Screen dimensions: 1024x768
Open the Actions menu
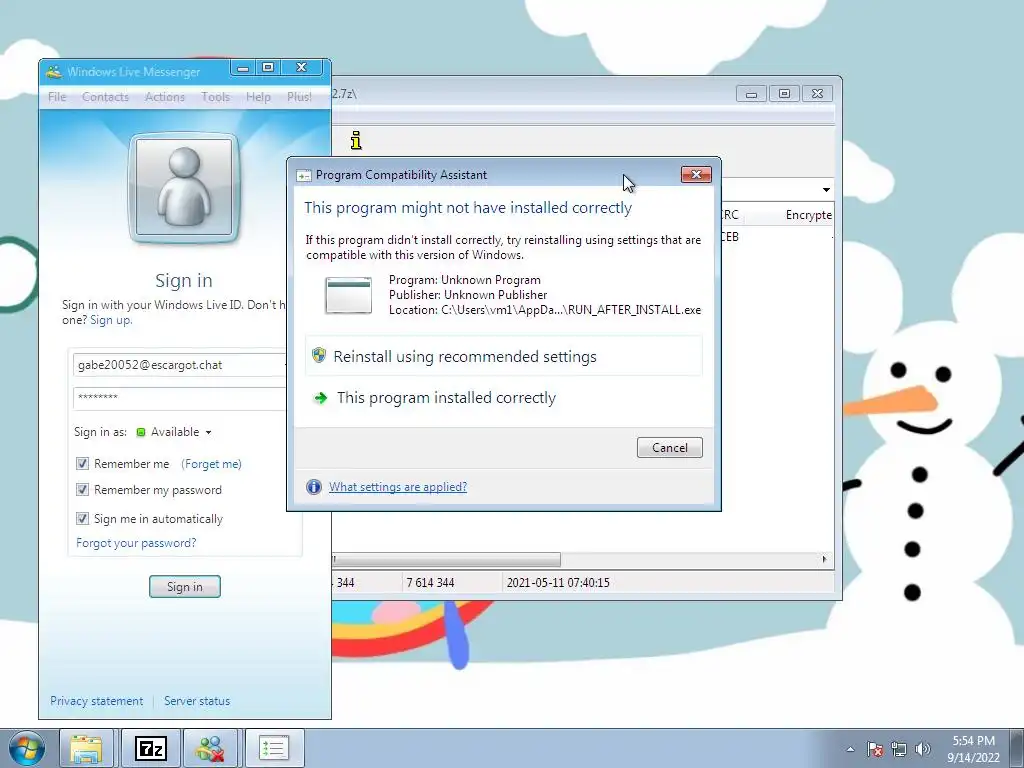point(165,97)
